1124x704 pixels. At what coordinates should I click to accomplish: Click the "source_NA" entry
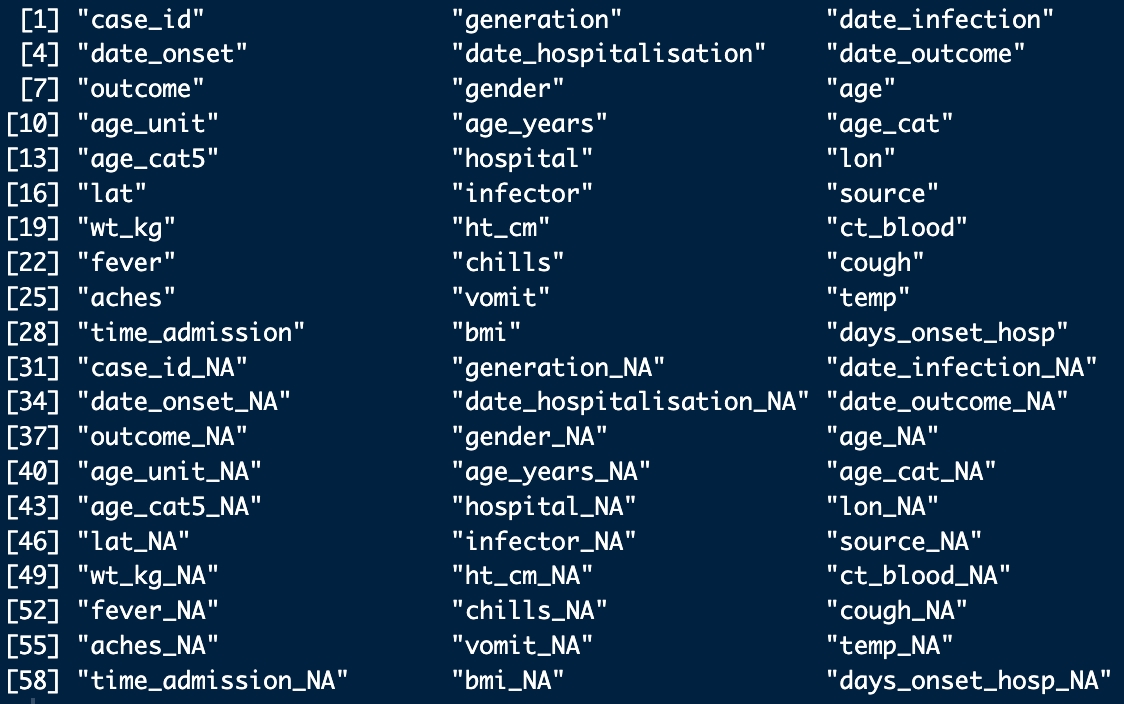point(904,541)
